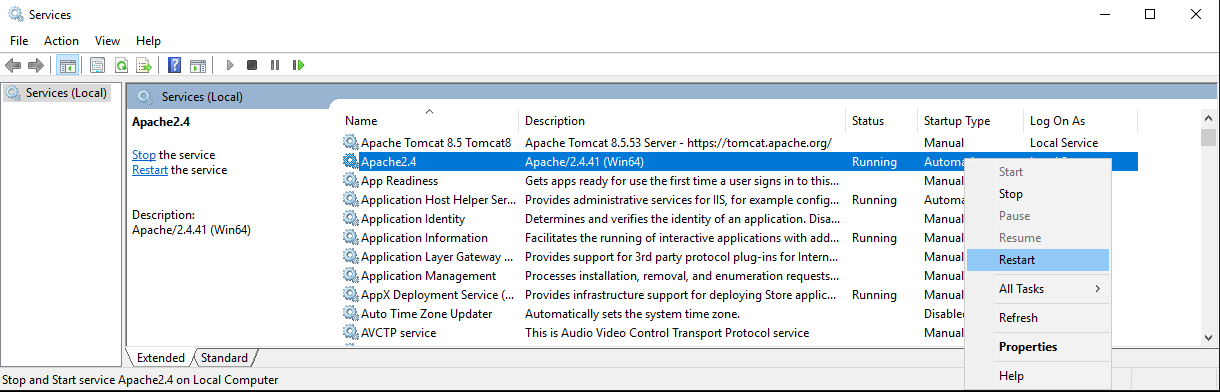Screen dimensions: 1220x392
Task: Open the Action menu
Action: pyautogui.click(x=61, y=41)
